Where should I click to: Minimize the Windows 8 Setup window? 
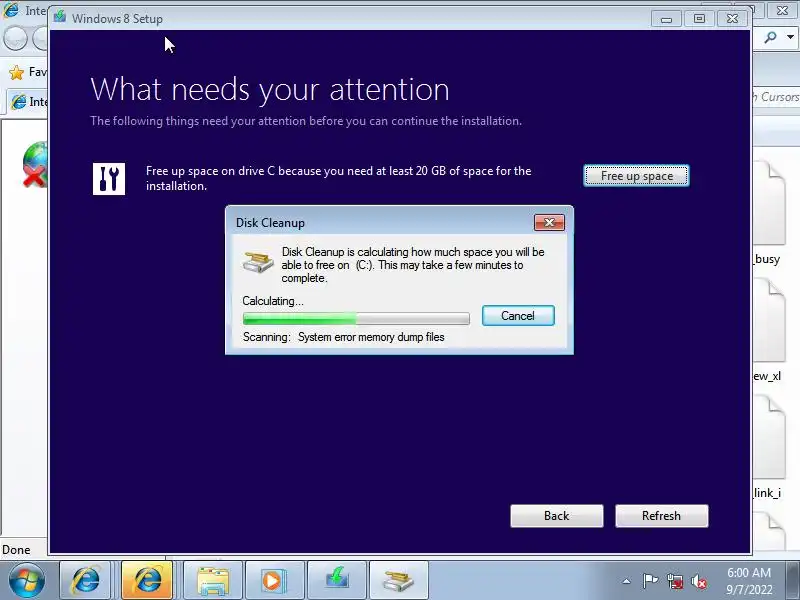[666, 19]
